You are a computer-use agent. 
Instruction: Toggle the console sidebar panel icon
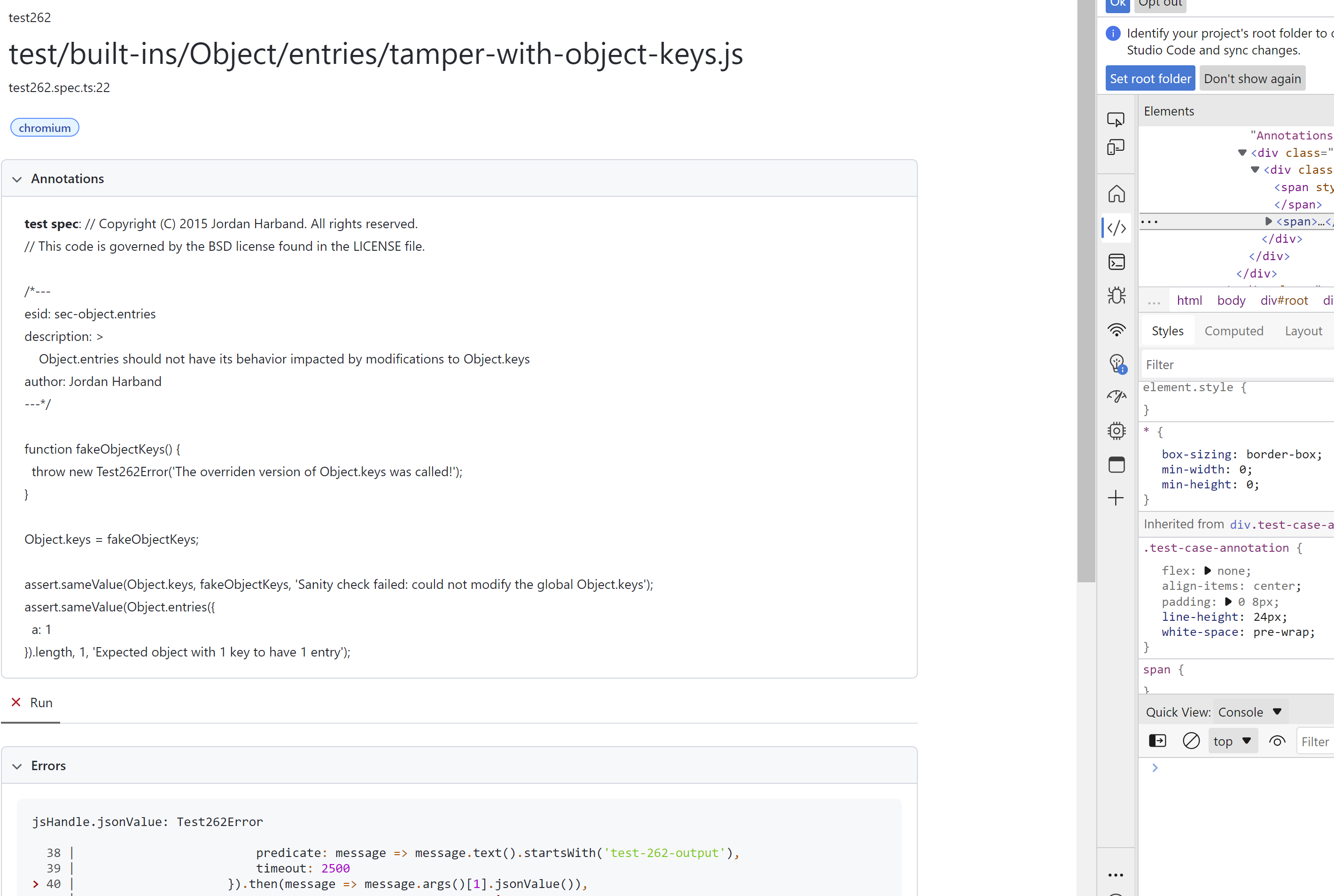point(1157,741)
